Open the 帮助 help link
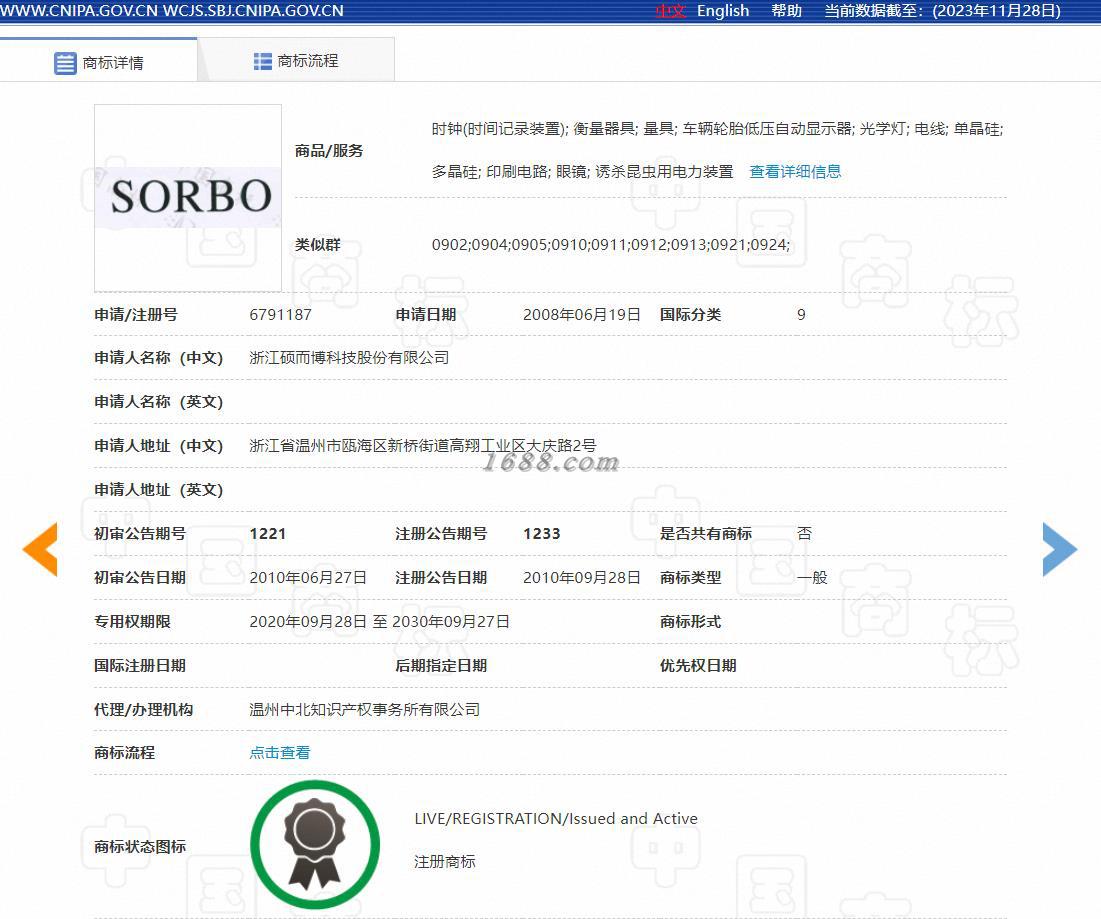This screenshot has height=919, width=1101. pyautogui.click(x=786, y=11)
